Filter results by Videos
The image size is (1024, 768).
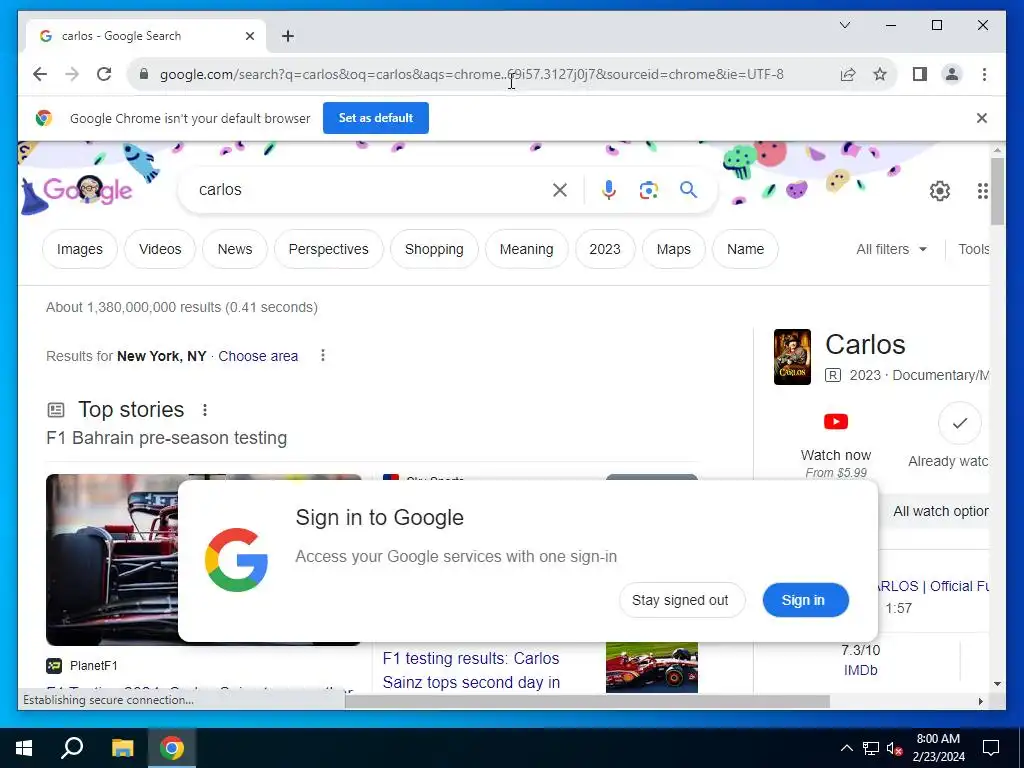pyautogui.click(x=160, y=249)
